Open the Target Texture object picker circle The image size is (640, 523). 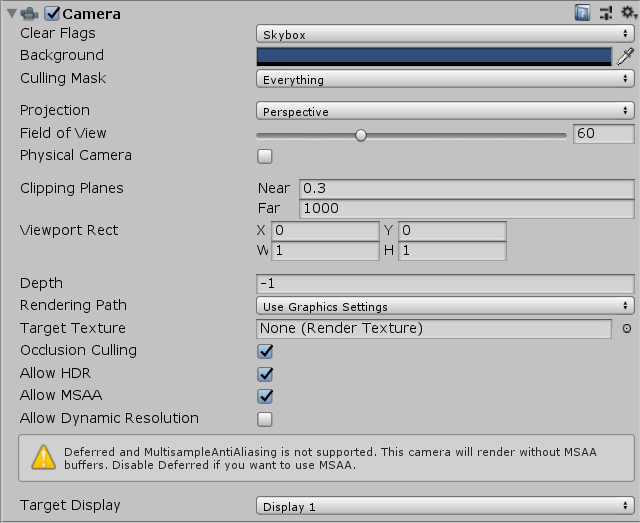tap(627, 328)
